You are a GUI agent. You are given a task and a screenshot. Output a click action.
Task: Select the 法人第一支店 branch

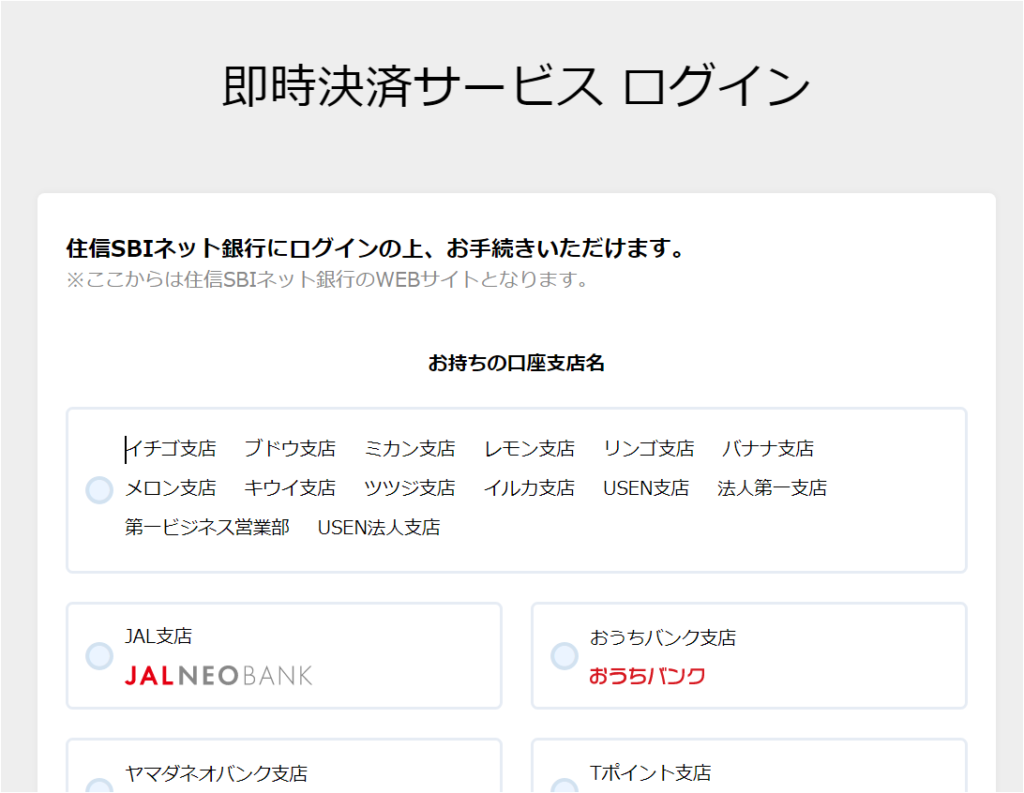773,488
